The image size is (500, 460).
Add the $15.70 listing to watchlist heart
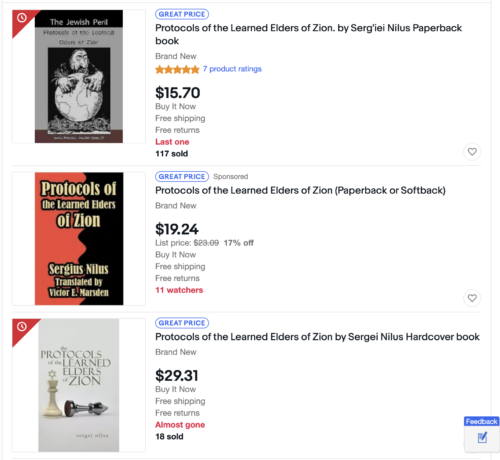tap(472, 152)
